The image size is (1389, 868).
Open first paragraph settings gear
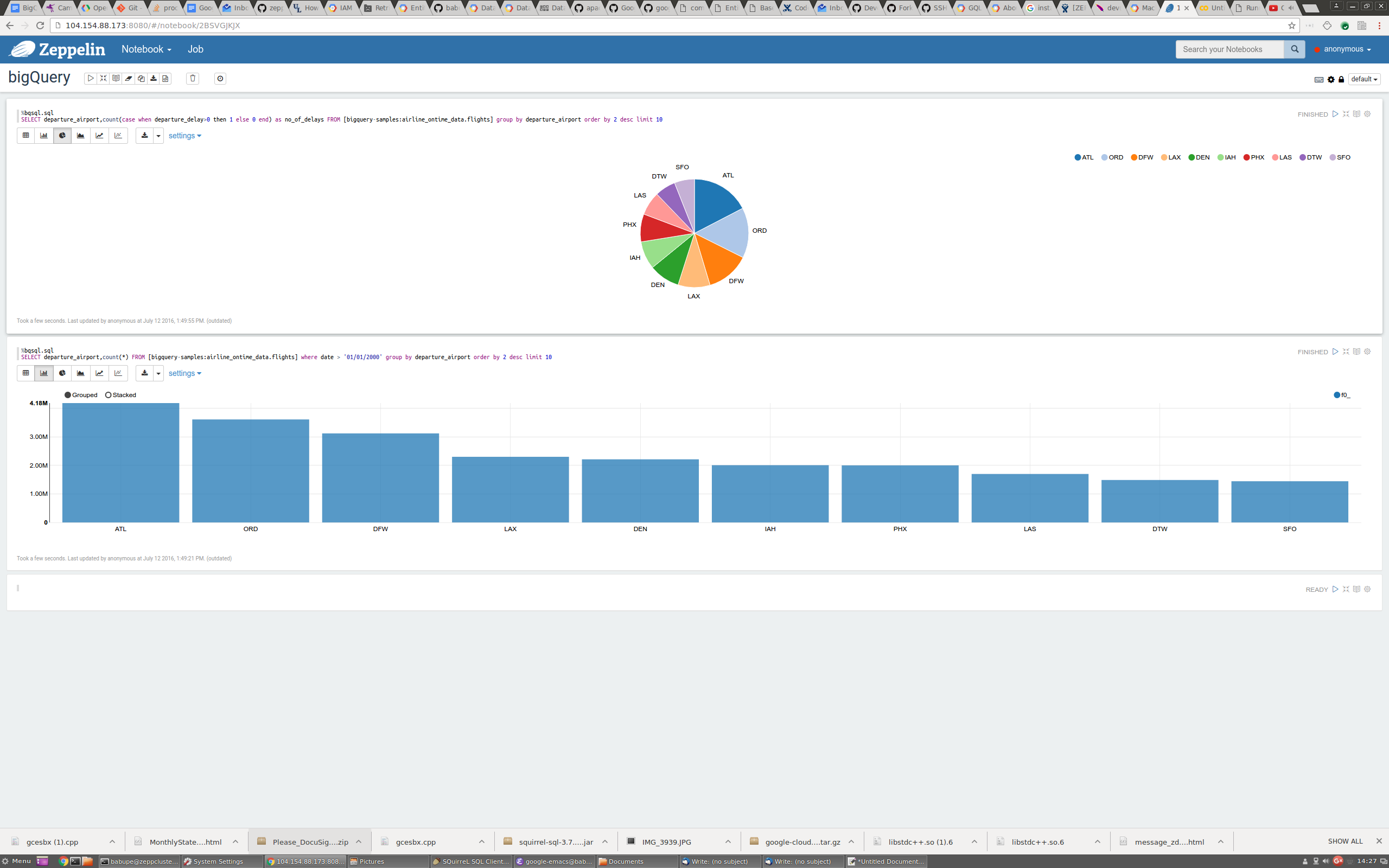pos(1367,114)
